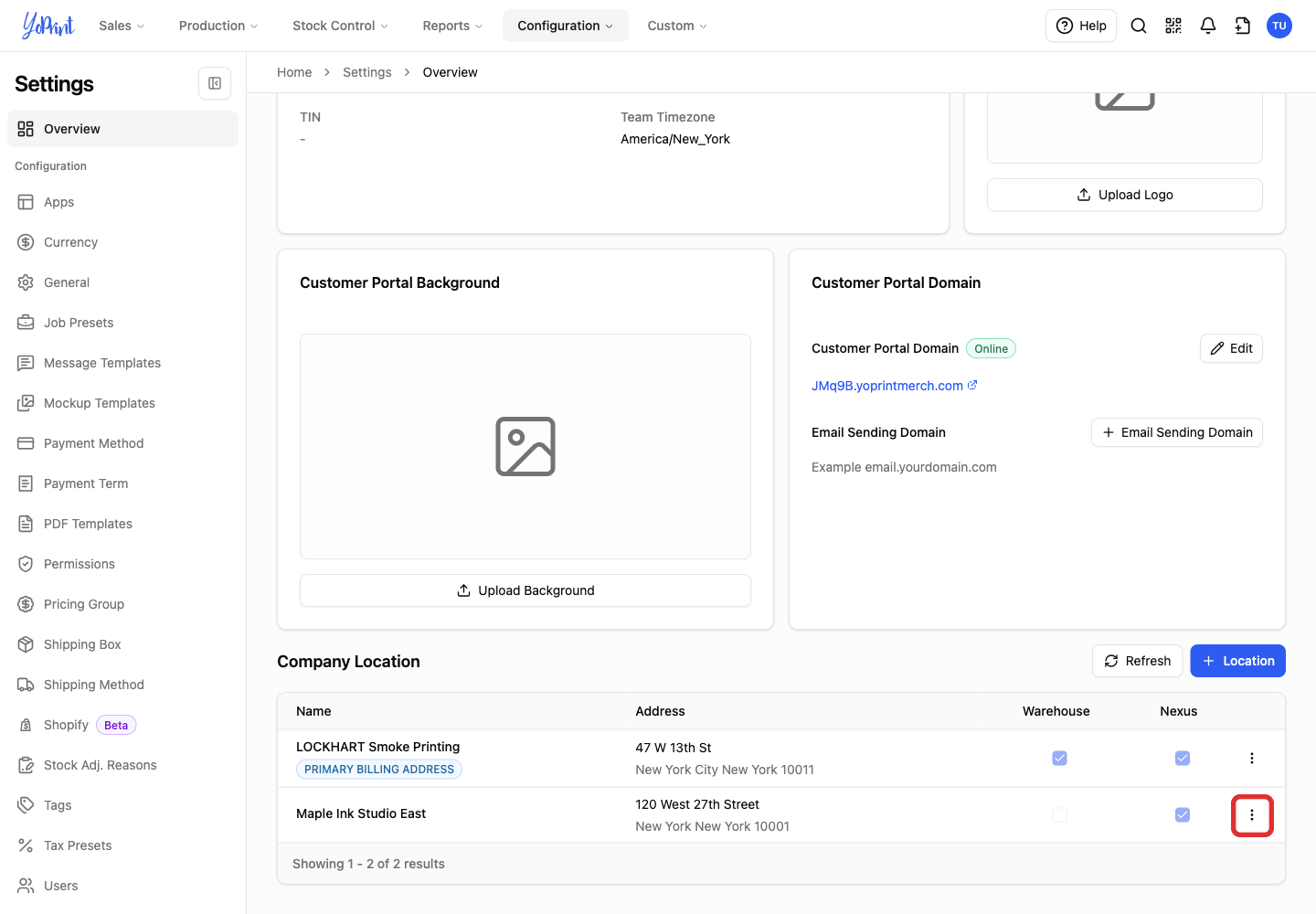Click the Upload Background button
Image resolution: width=1316 pixels, height=914 pixels.
point(525,590)
